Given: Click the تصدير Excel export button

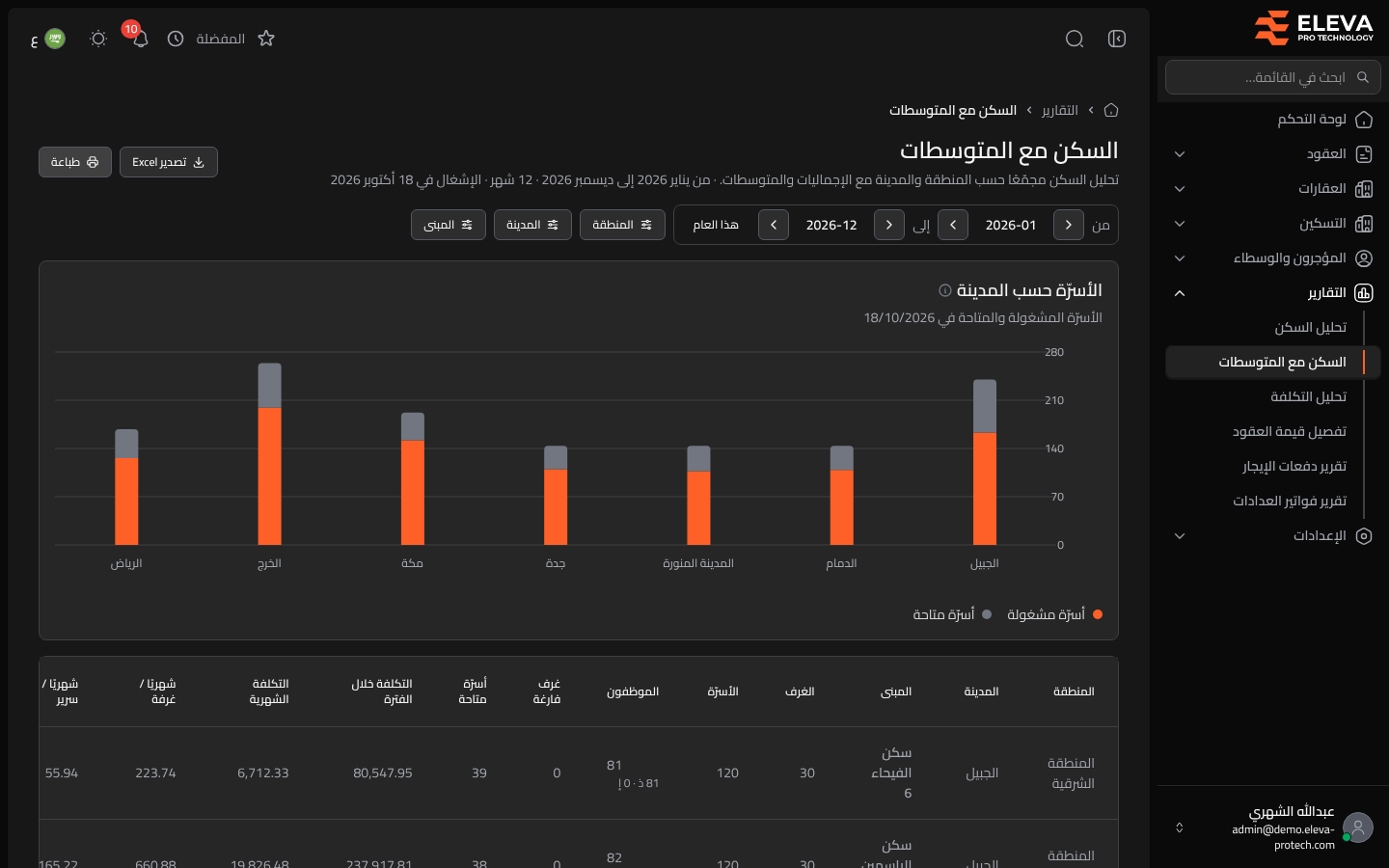Looking at the screenshot, I should coord(169,162).
